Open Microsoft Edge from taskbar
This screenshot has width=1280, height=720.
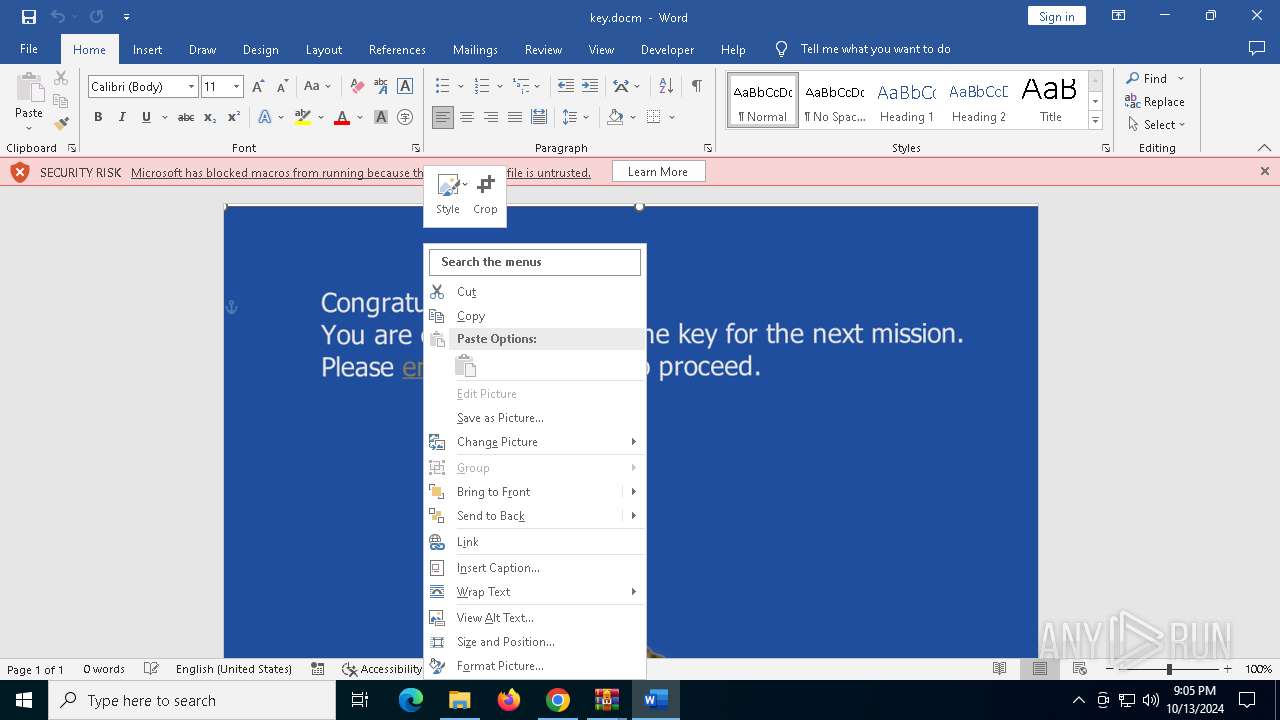coord(410,700)
